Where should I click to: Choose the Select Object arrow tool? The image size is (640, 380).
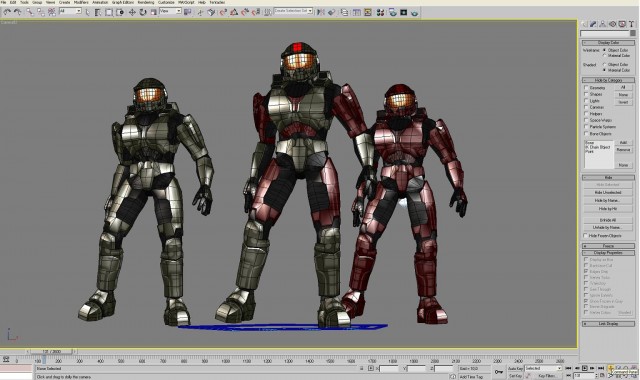click(x=87, y=12)
